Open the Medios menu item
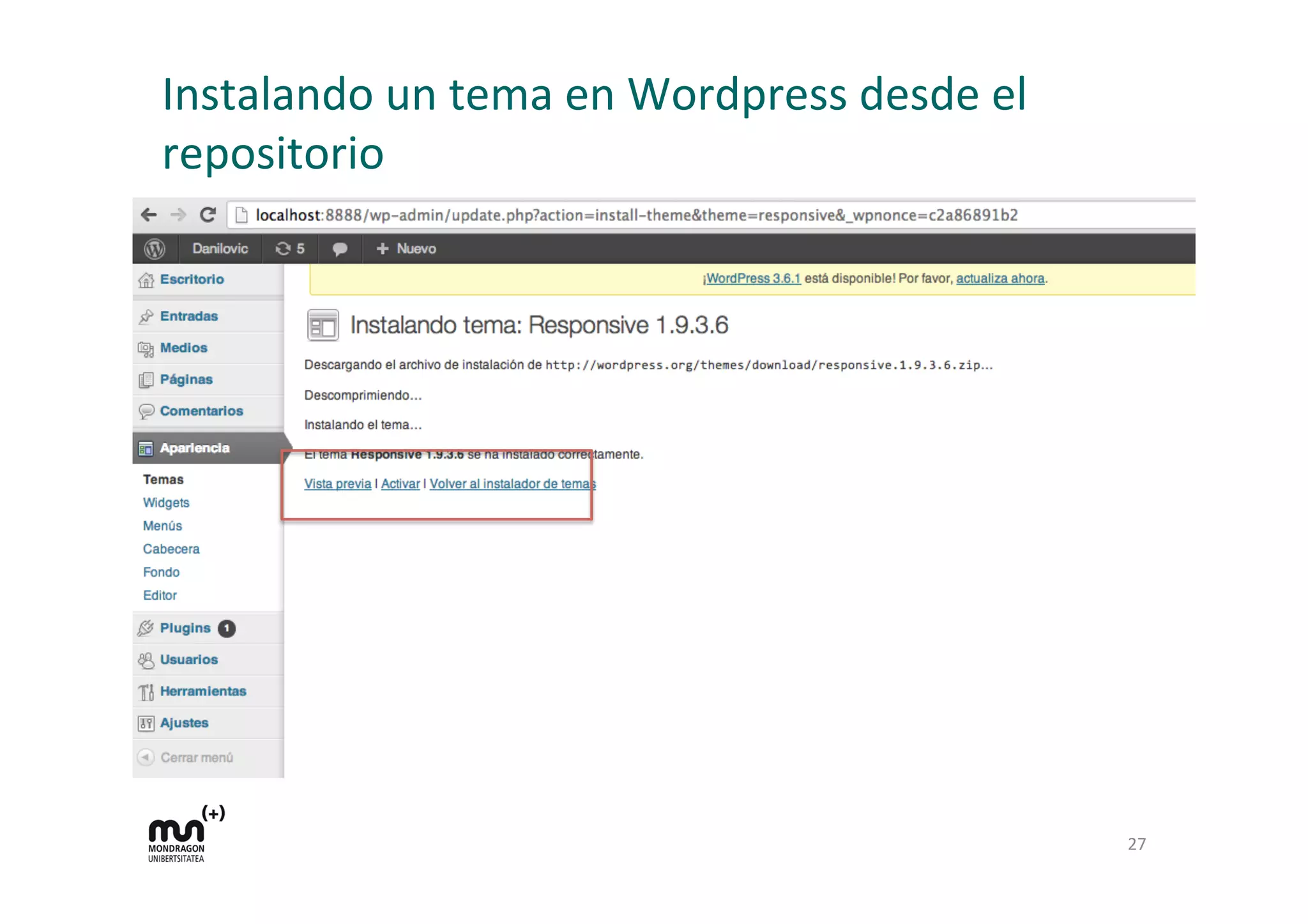This screenshot has width=1308, height=924. click(x=184, y=348)
